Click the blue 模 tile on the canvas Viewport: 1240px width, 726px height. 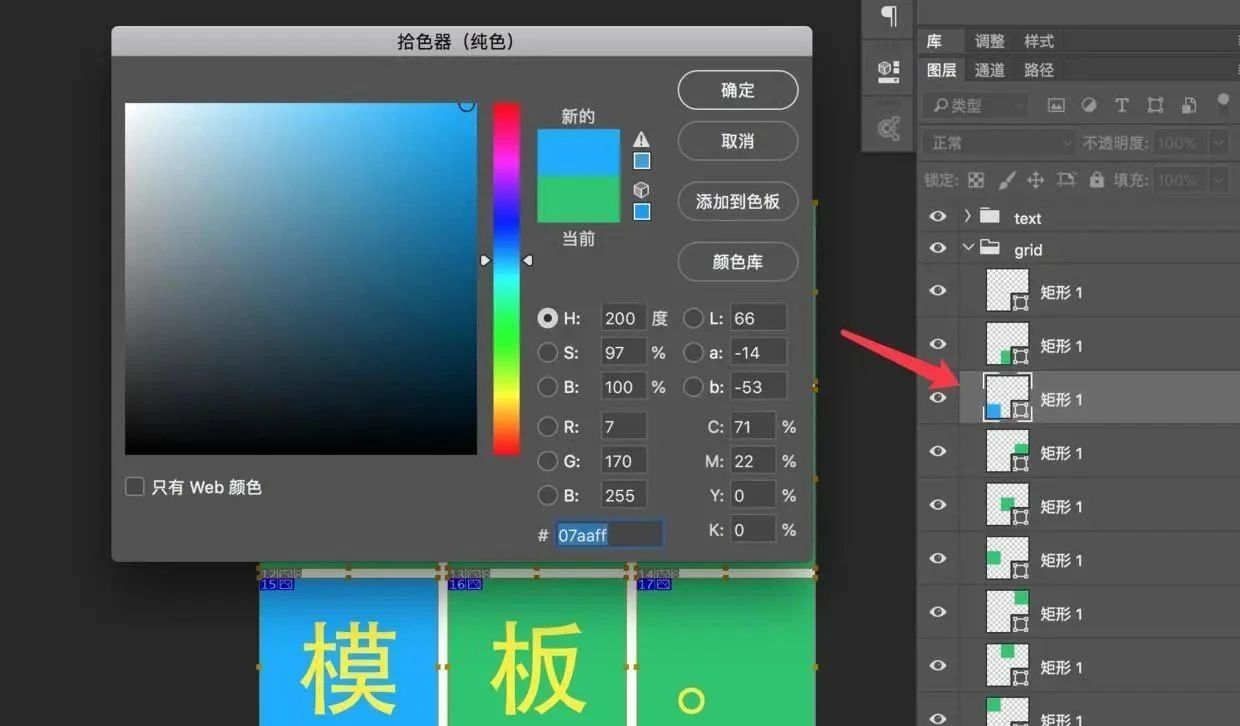pos(348,652)
